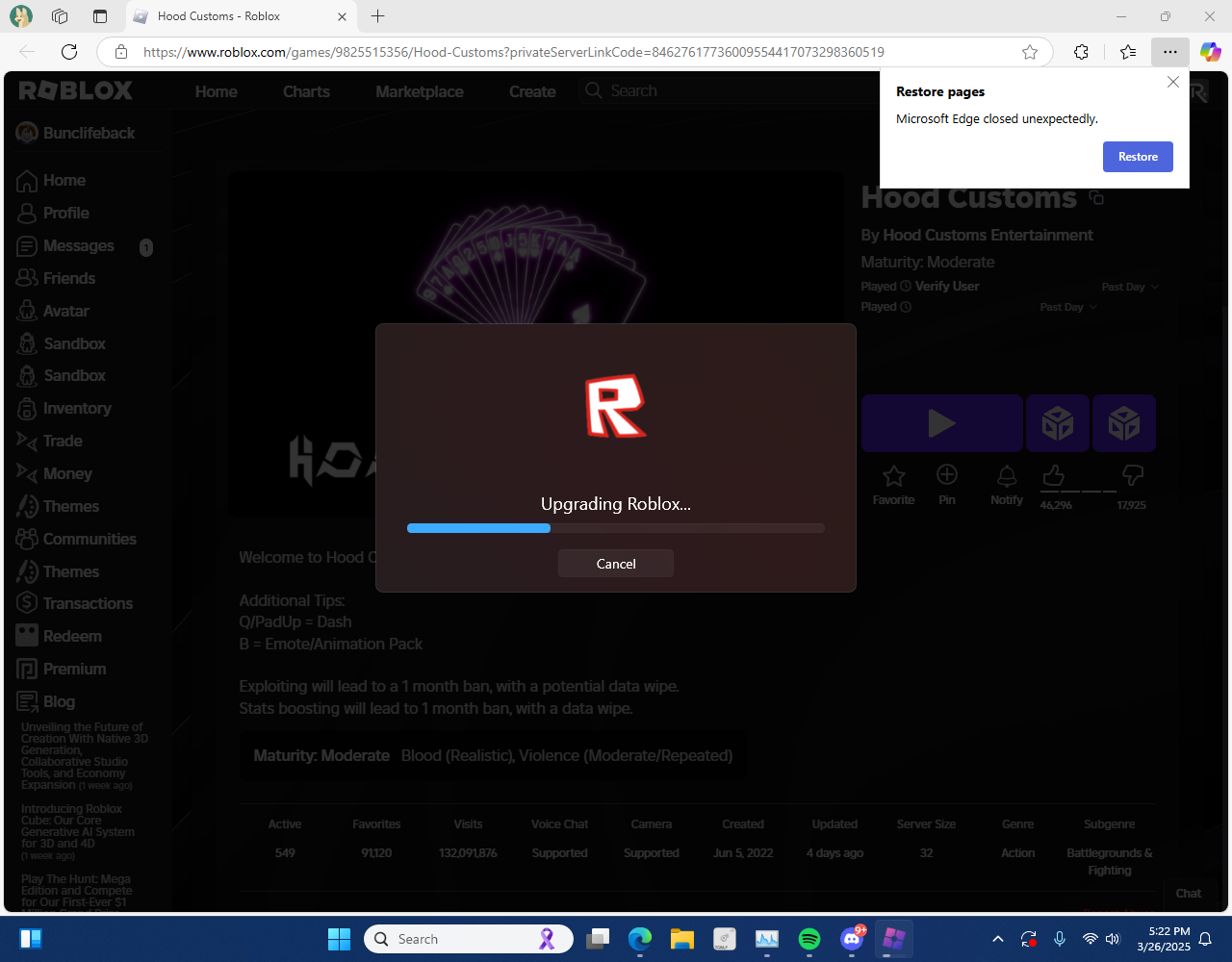Open Premium in the sidebar

point(61,669)
